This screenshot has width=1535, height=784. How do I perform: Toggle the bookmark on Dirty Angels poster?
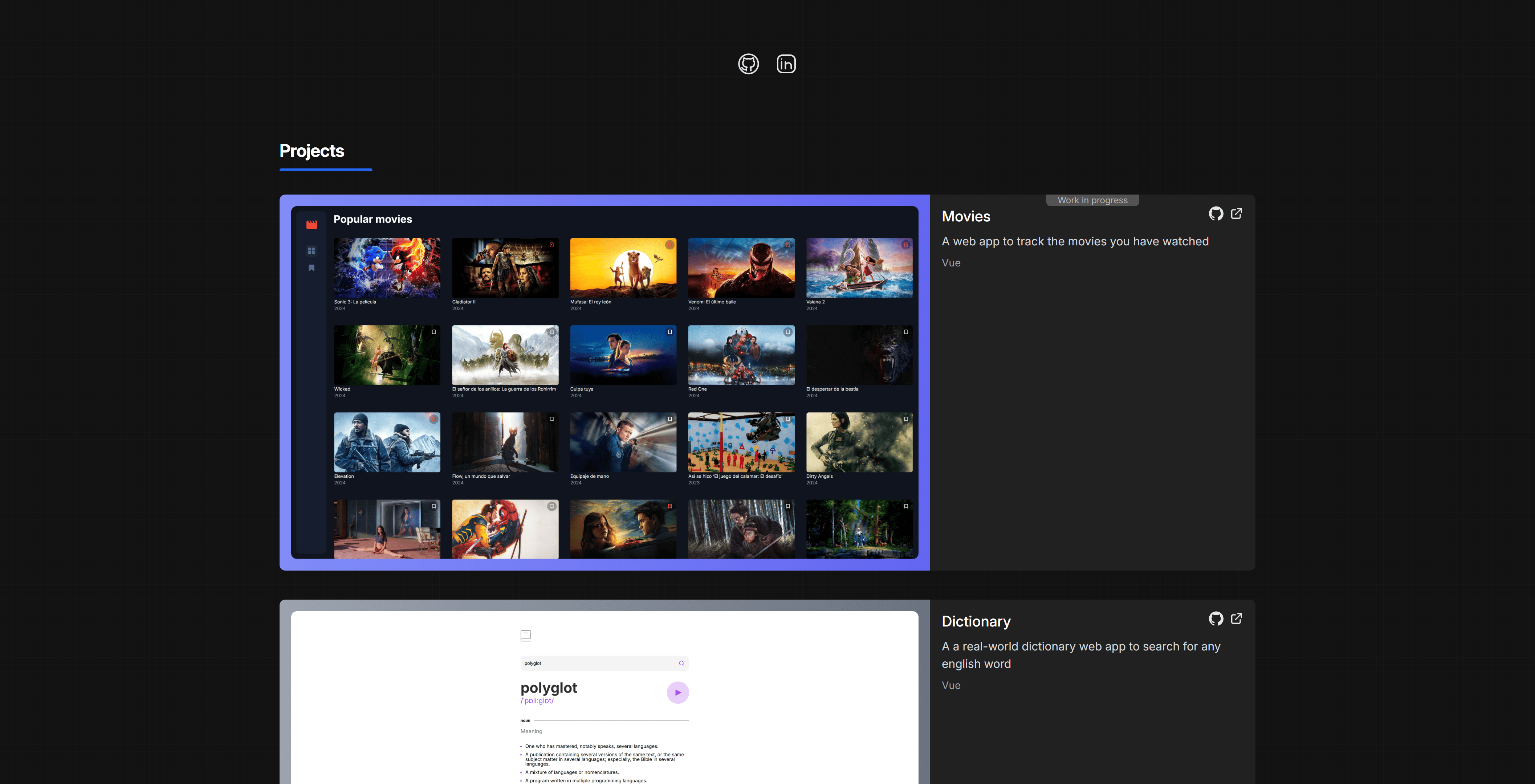pyautogui.click(x=906, y=419)
